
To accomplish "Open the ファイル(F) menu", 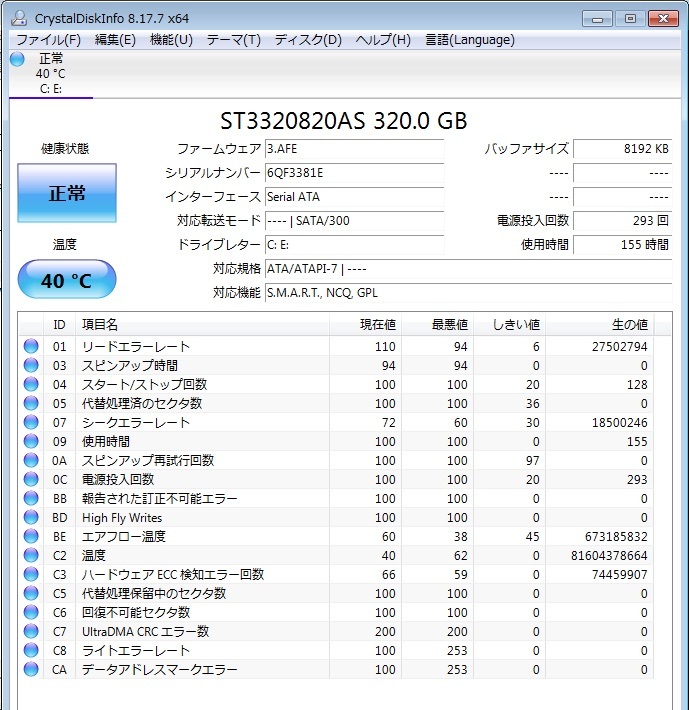I will pos(48,40).
